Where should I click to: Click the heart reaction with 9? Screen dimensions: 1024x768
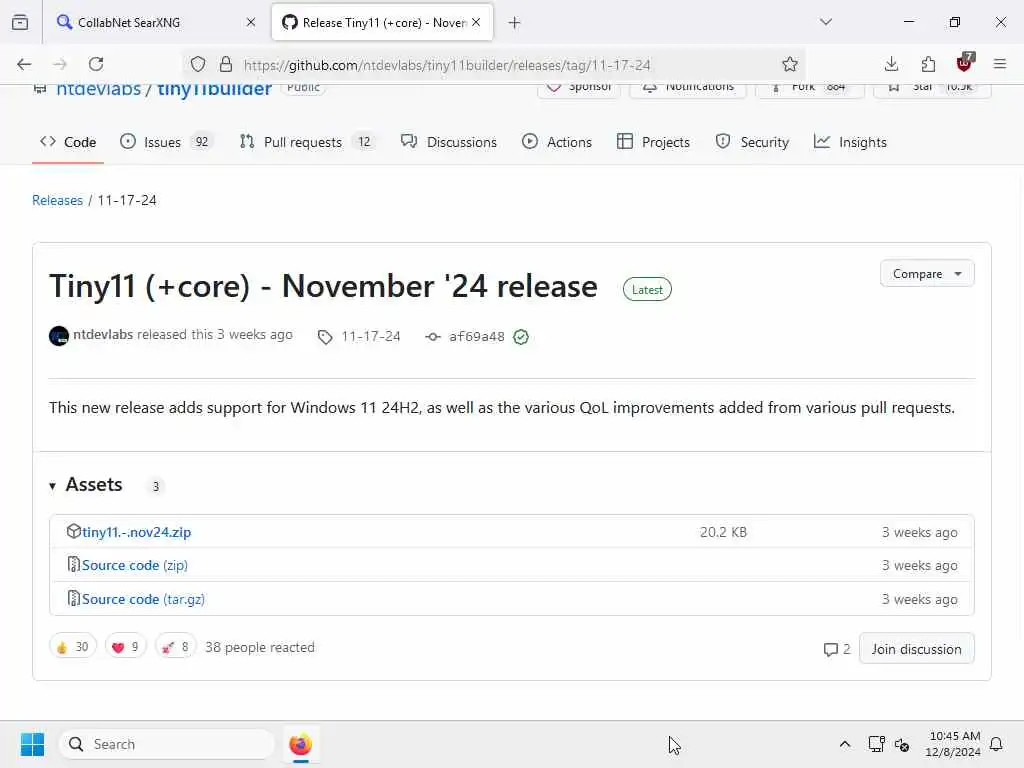(126, 647)
